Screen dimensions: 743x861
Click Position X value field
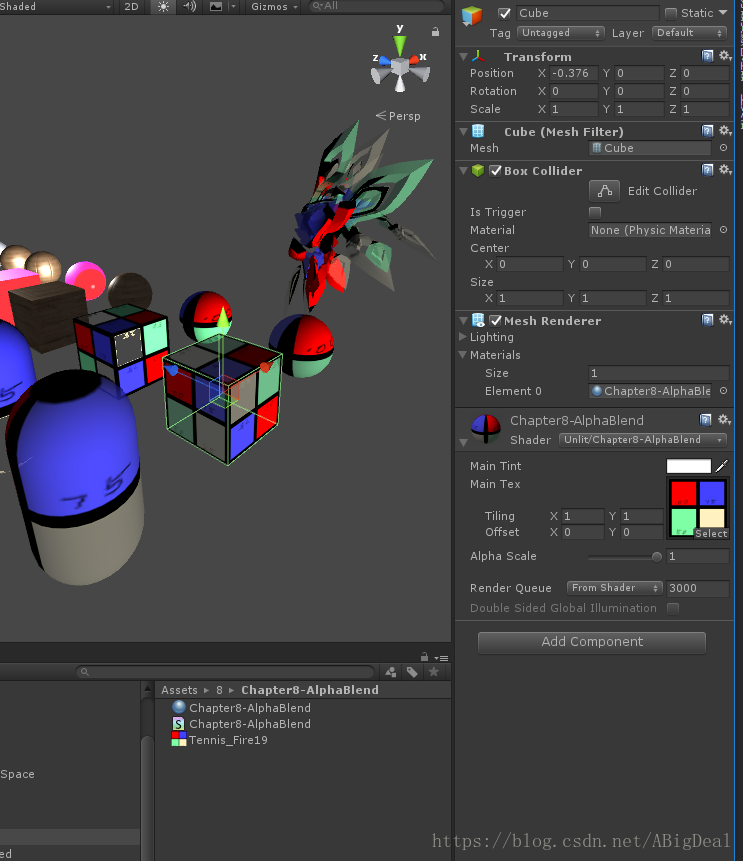(573, 73)
